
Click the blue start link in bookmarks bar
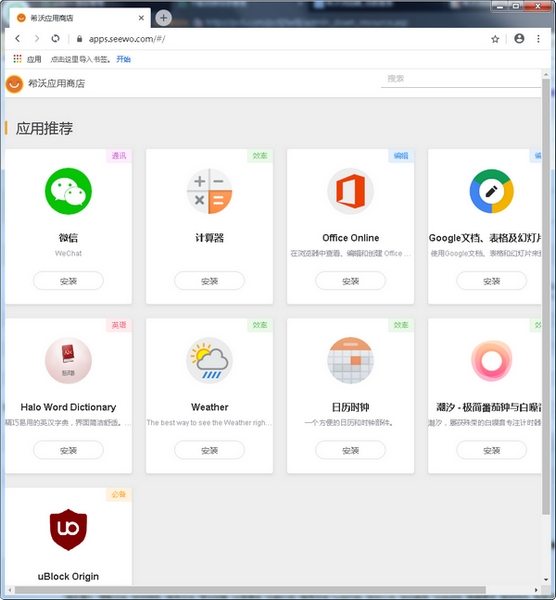pos(124,59)
